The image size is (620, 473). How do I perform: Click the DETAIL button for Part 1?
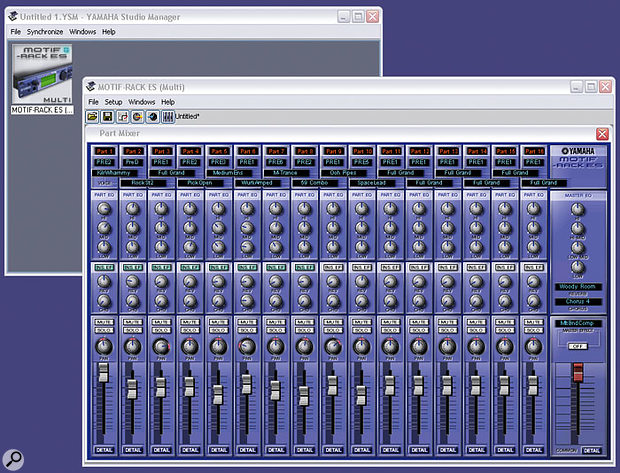point(104,450)
